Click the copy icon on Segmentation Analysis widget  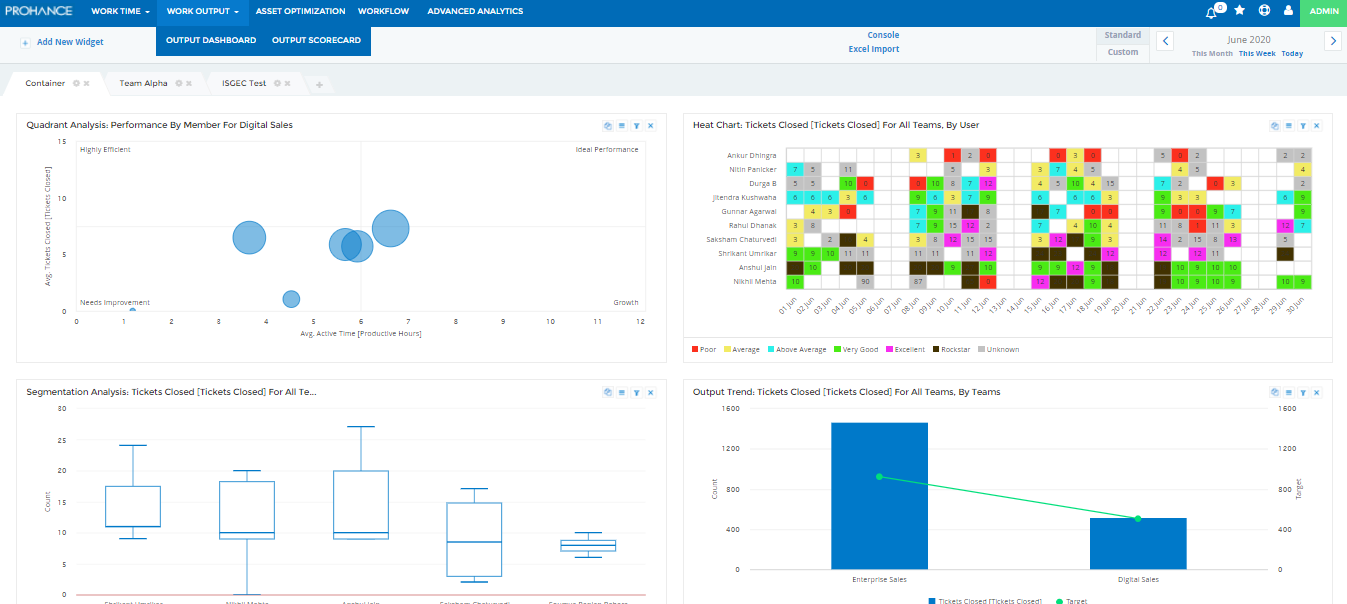click(608, 392)
